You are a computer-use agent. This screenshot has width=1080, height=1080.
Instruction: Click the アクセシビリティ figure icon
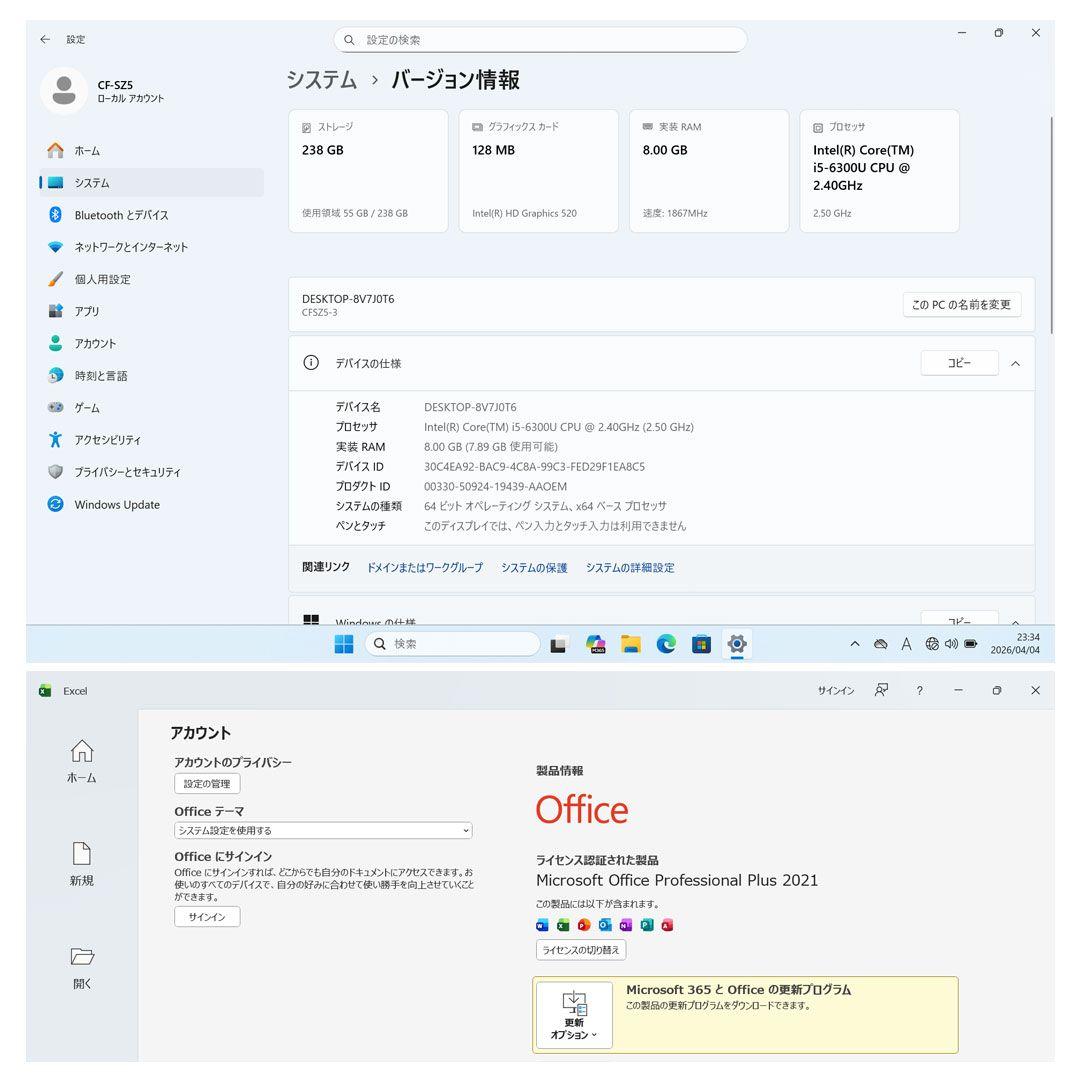[x=56, y=439]
